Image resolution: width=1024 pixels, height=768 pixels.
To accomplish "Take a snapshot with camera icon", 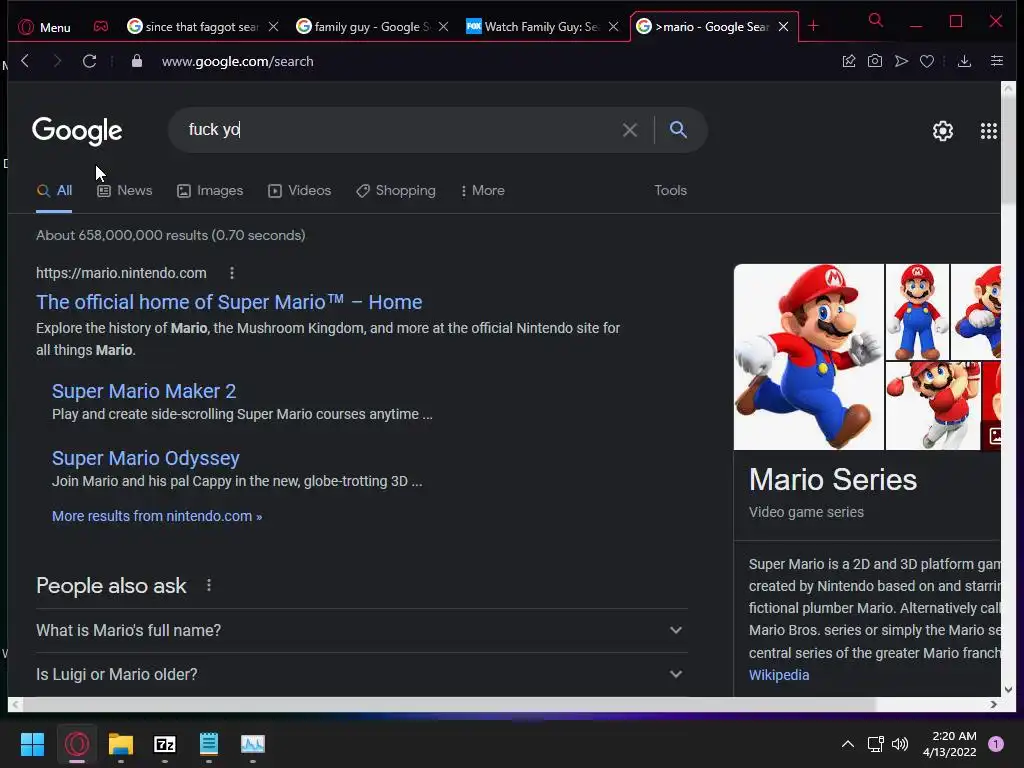I will pyautogui.click(x=875, y=61).
